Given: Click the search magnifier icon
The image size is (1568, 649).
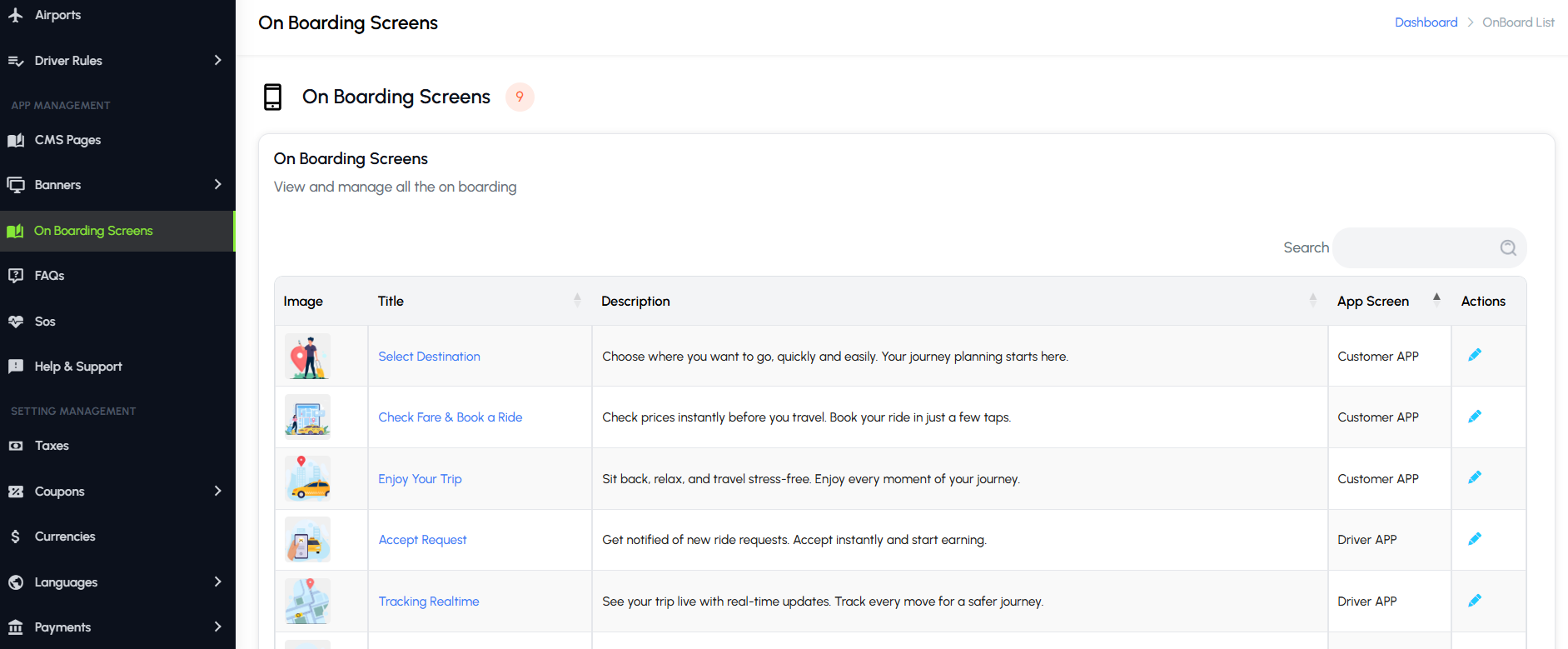Looking at the screenshot, I should tap(1507, 247).
